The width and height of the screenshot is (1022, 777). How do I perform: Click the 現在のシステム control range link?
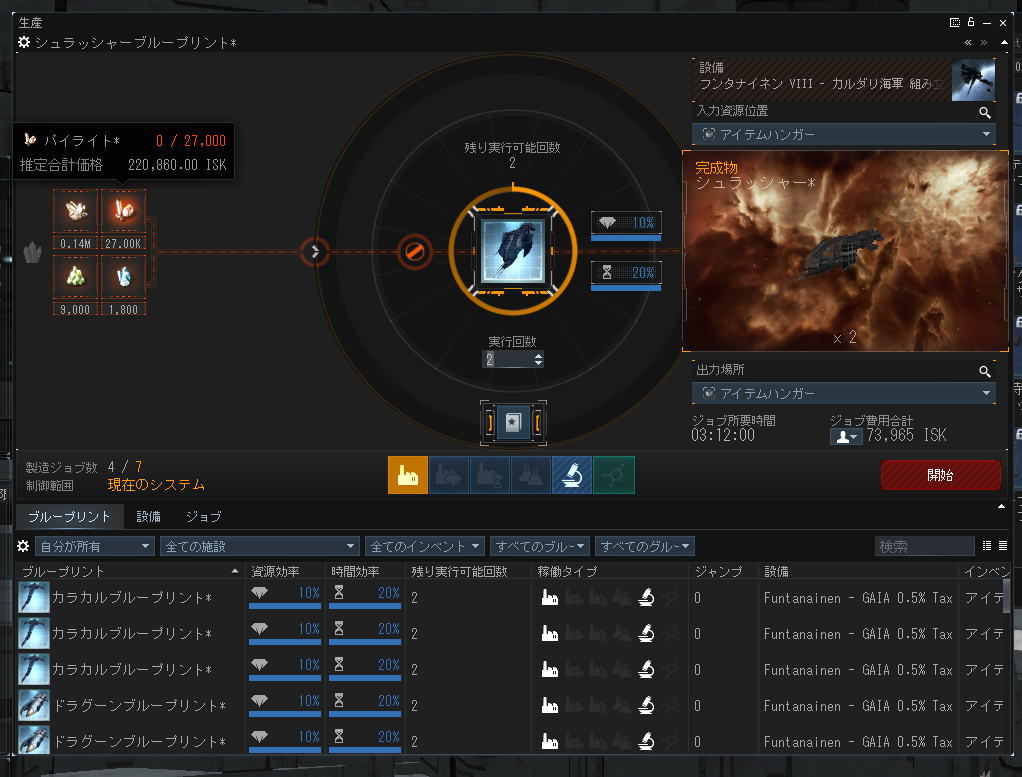pos(156,485)
